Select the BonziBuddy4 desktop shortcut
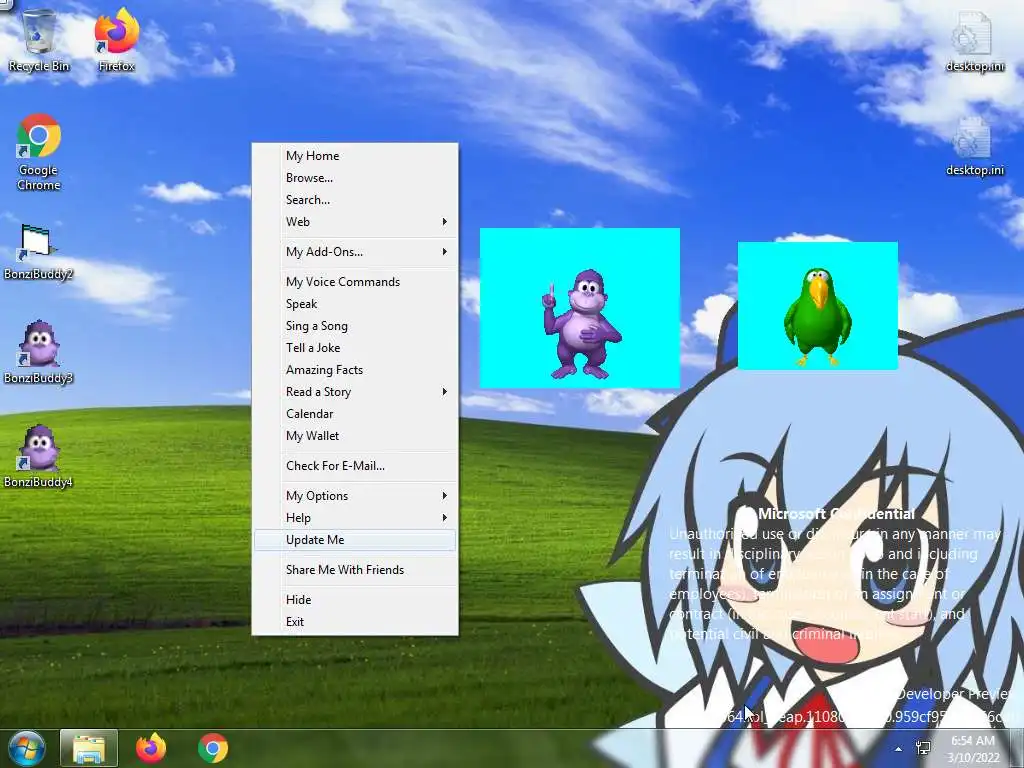The width and height of the screenshot is (1024, 768). coord(39,456)
